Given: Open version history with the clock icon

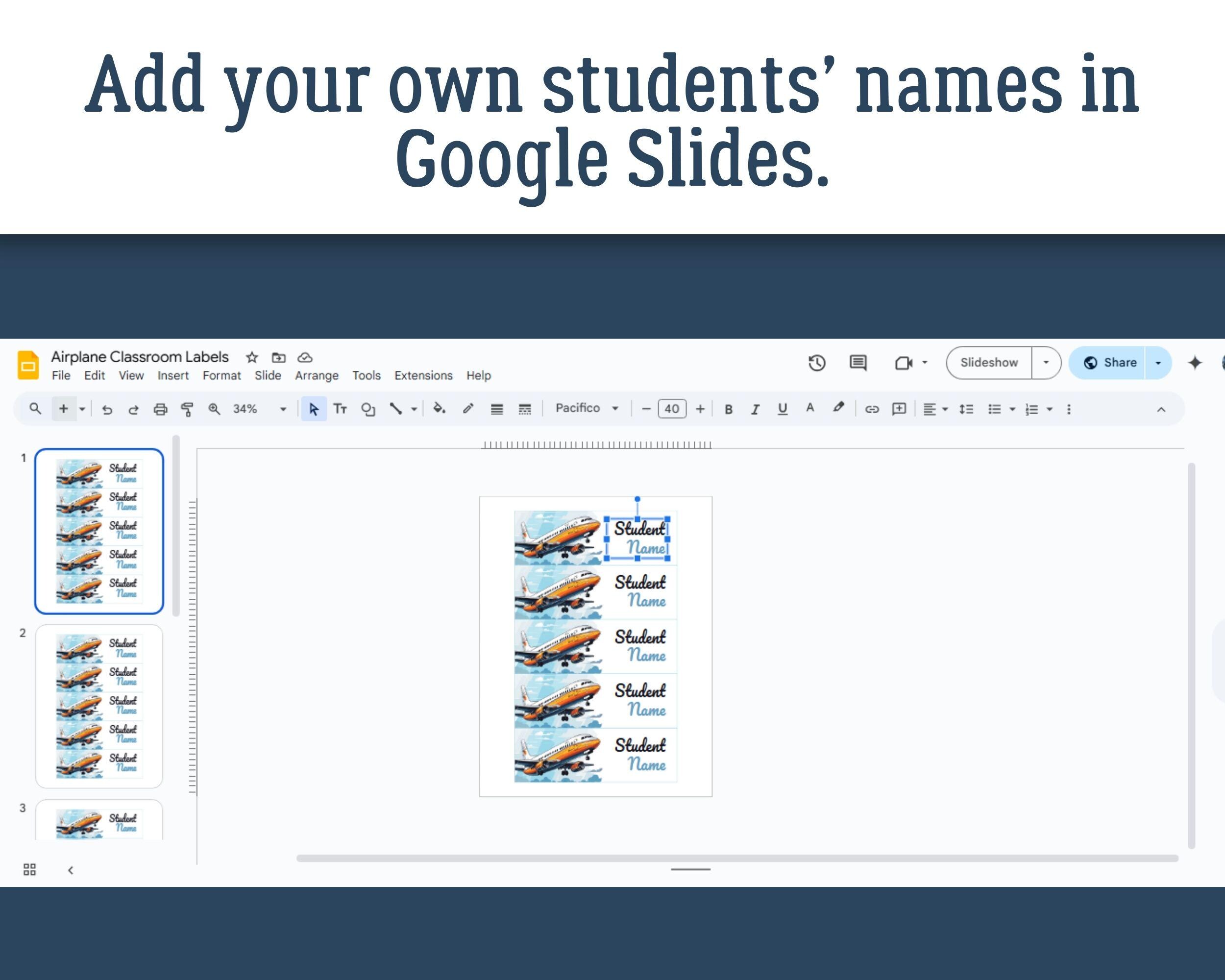Looking at the screenshot, I should point(816,364).
